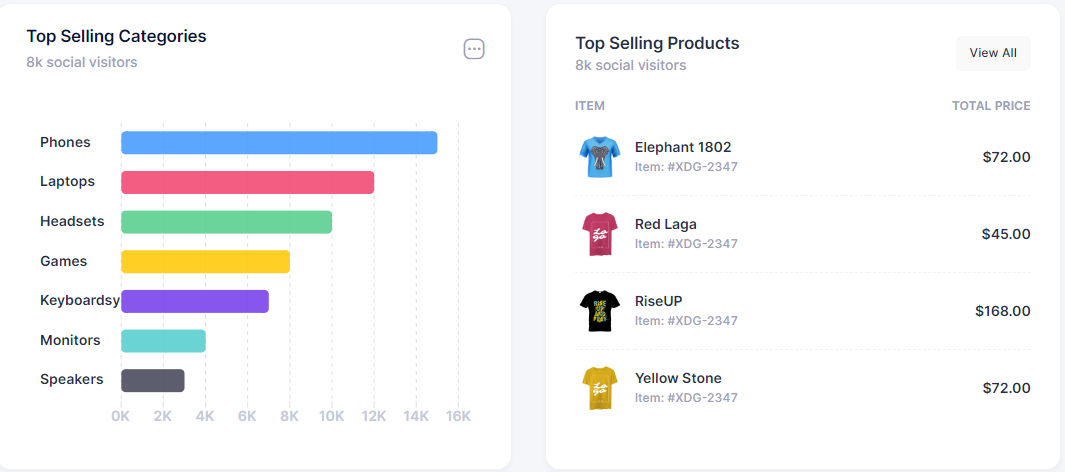Click the red Red Laga t-shirt image

point(600,234)
